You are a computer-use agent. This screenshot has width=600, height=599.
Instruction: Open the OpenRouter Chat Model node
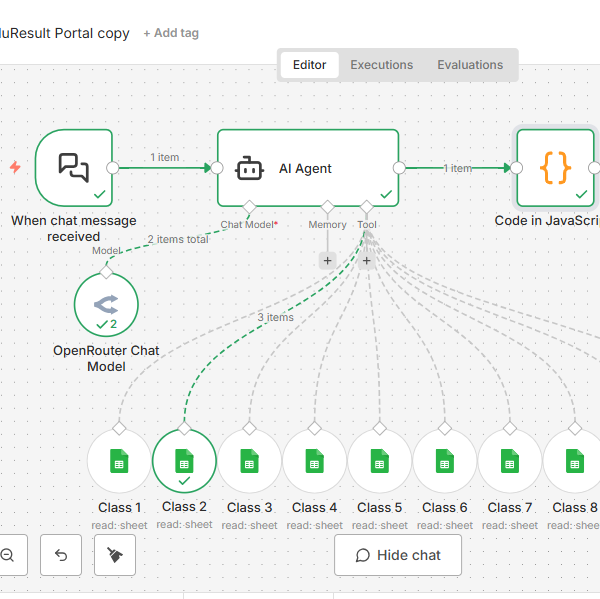pyautogui.click(x=106, y=304)
